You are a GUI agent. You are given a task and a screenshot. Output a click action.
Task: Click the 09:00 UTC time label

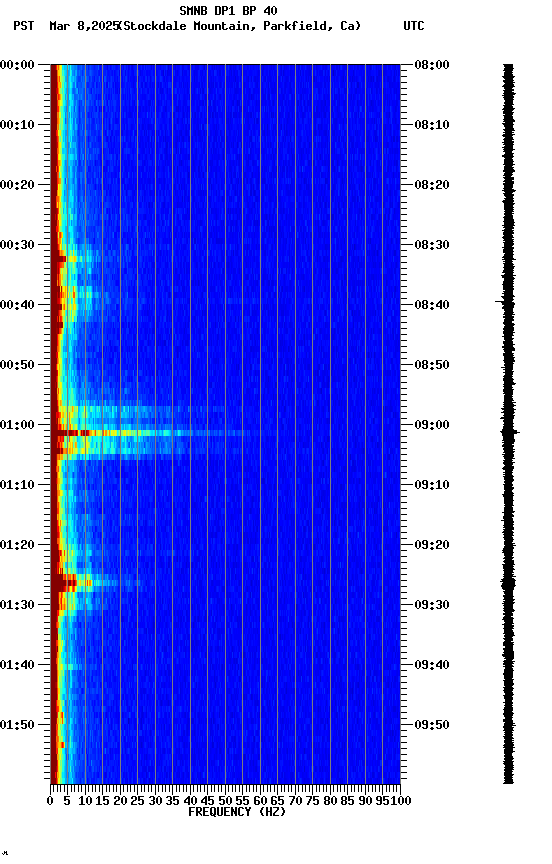[432, 425]
